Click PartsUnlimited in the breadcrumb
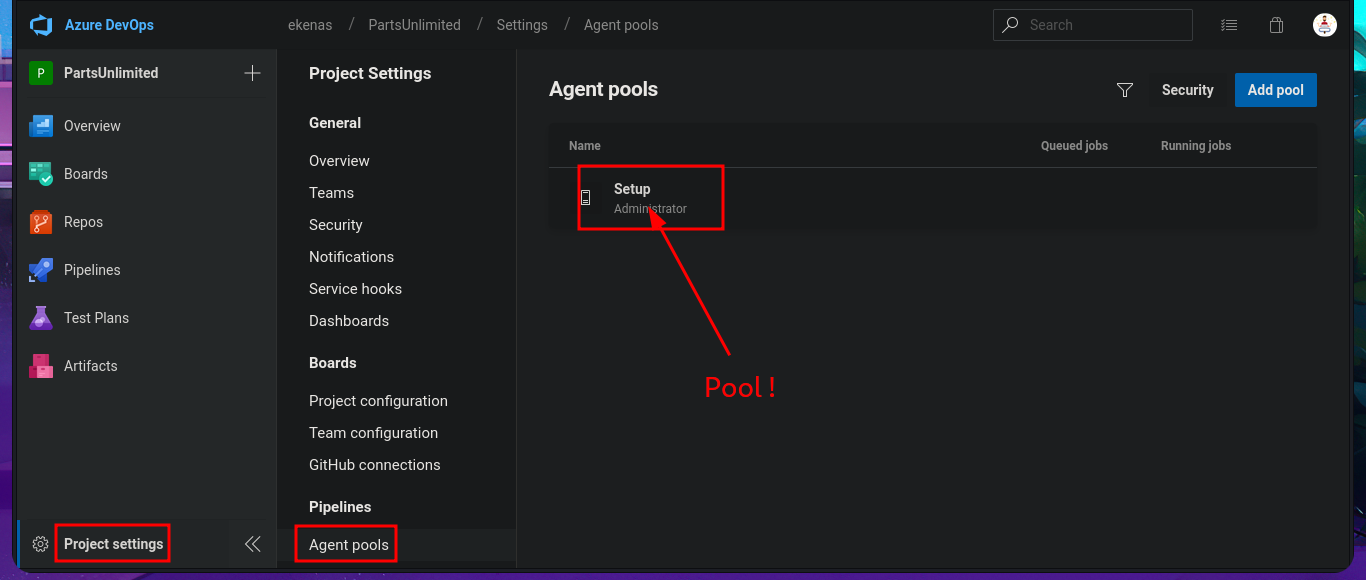Screen dimensions: 1366x580 tap(414, 25)
